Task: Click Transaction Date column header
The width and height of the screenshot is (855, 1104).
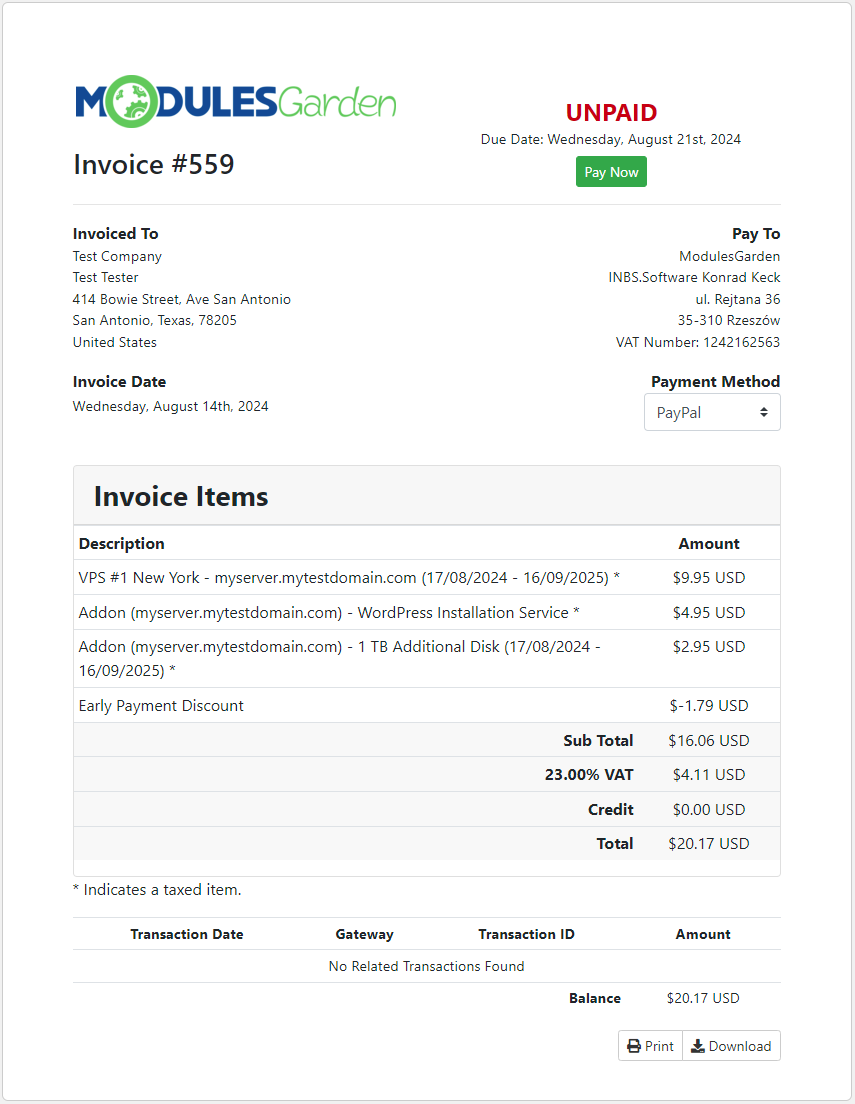Action: (x=187, y=934)
